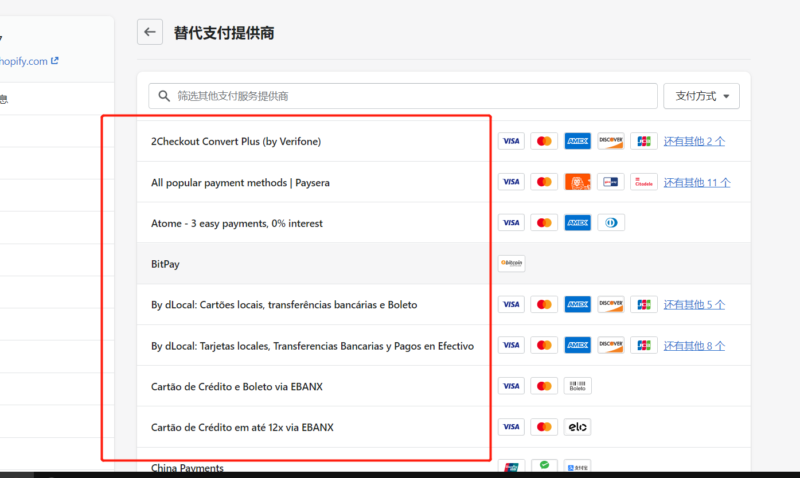Click Boleto icon in EBANX Boleto row
Screen dimensions: 800x478
(578, 386)
